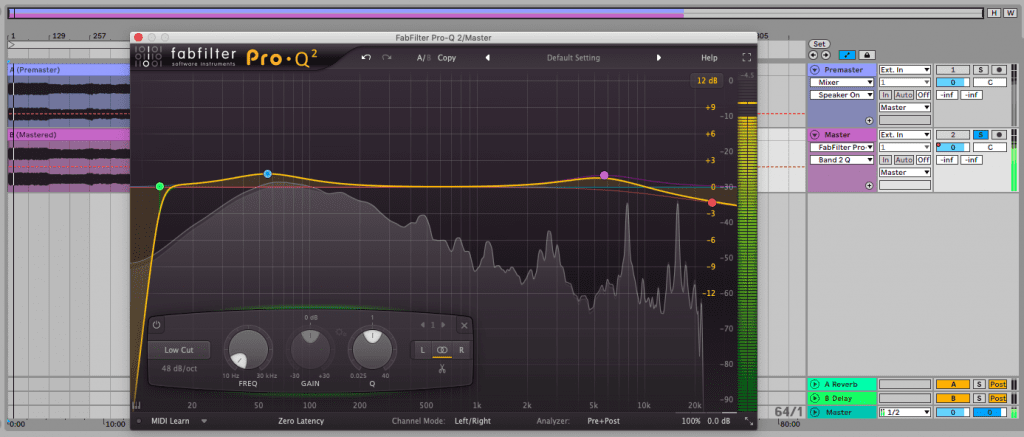Click the undo arrow in Pro-Q header
This screenshot has height=437, width=1024.
366,58
